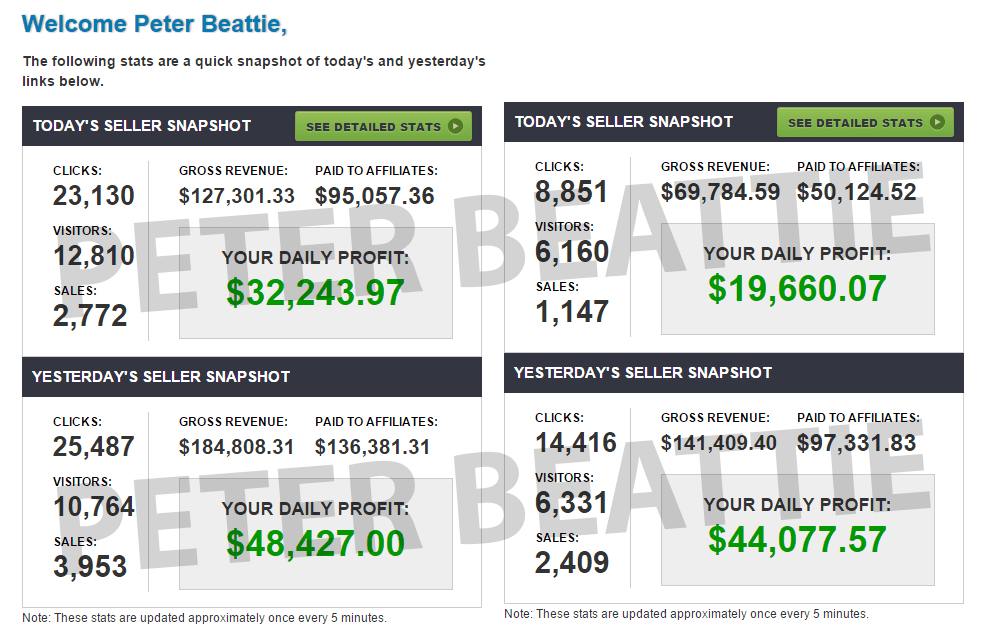Select the right Today's Seller Snapshot header
The width and height of the screenshot is (987, 637).
624,122
